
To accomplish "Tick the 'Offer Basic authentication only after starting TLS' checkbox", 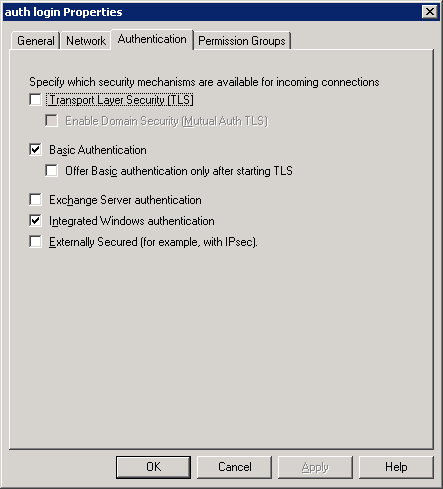I will [51, 170].
